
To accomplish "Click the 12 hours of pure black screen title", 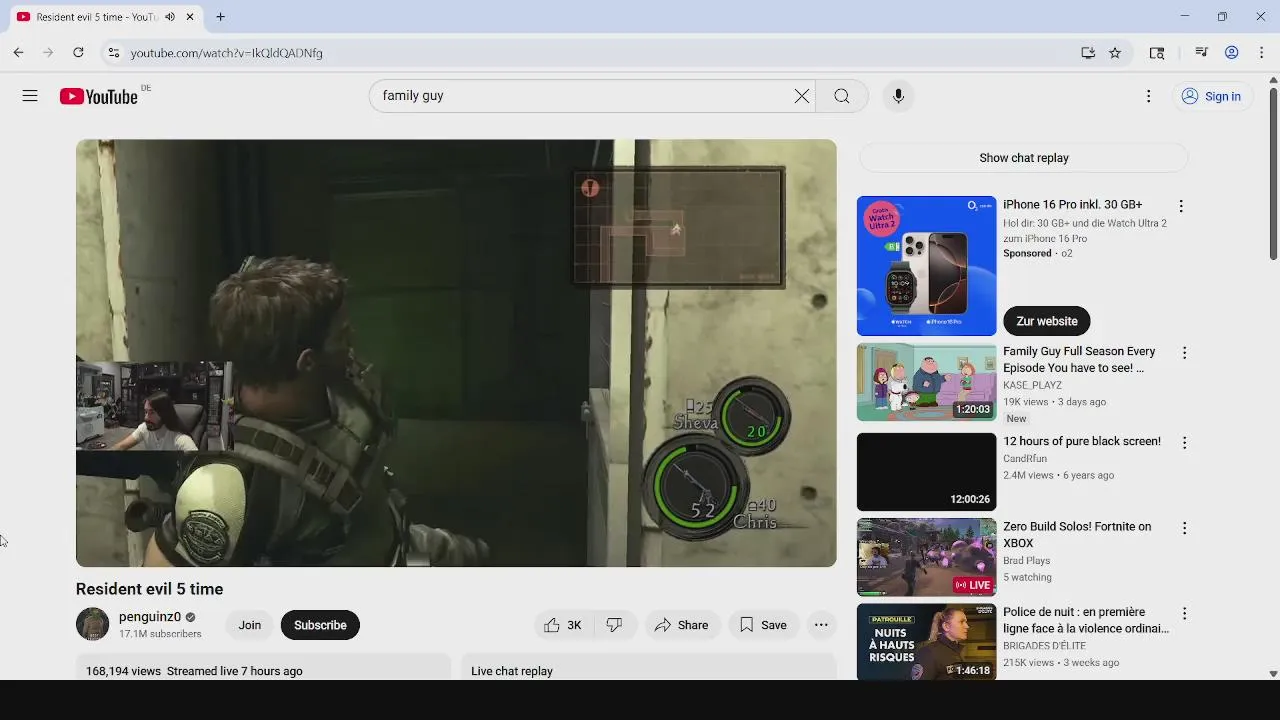I will pyautogui.click(x=1082, y=441).
